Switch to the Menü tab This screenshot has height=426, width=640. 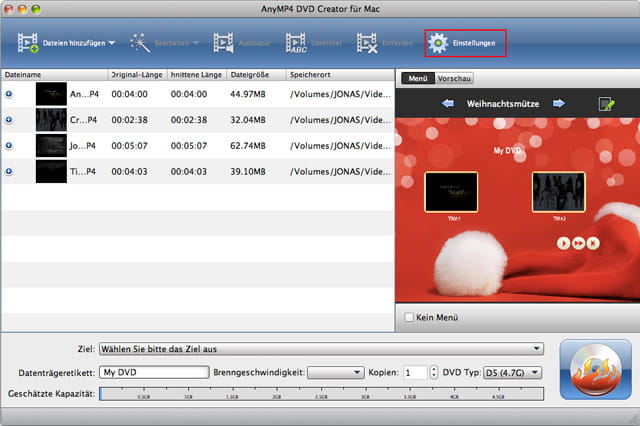(418, 78)
